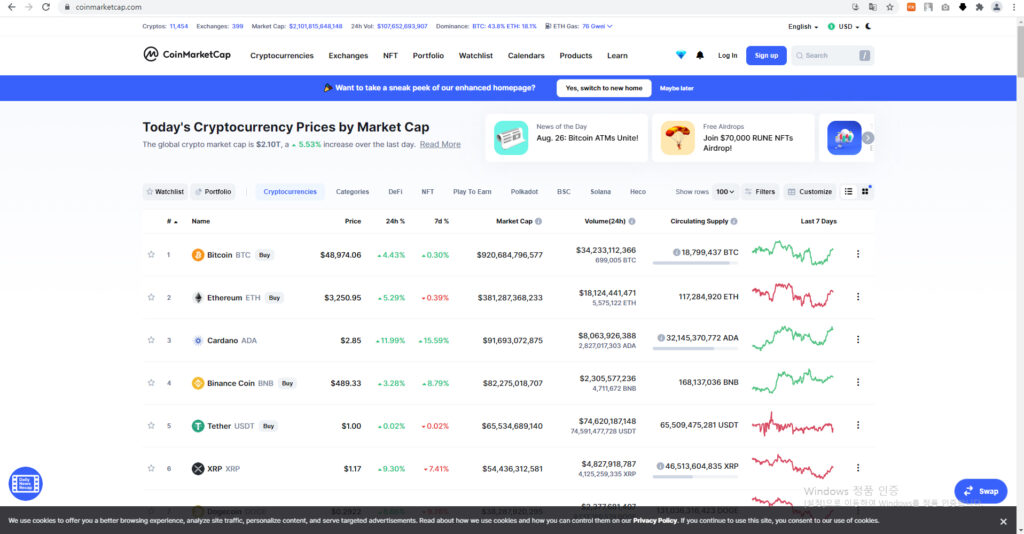Open the notifications bell icon
The image size is (1024, 534).
pos(700,55)
